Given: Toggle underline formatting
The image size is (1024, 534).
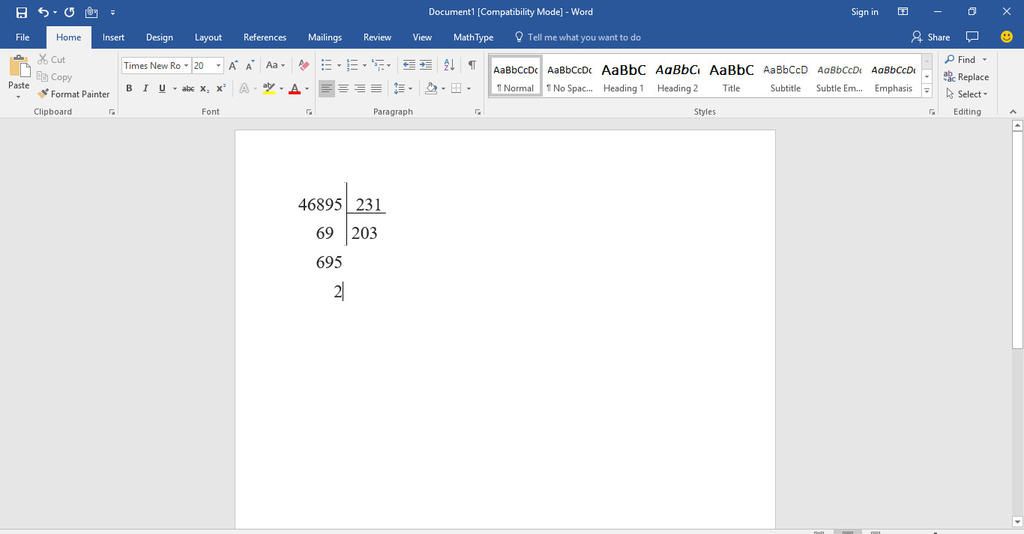Looking at the screenshot, I should (x=162, y=88).
